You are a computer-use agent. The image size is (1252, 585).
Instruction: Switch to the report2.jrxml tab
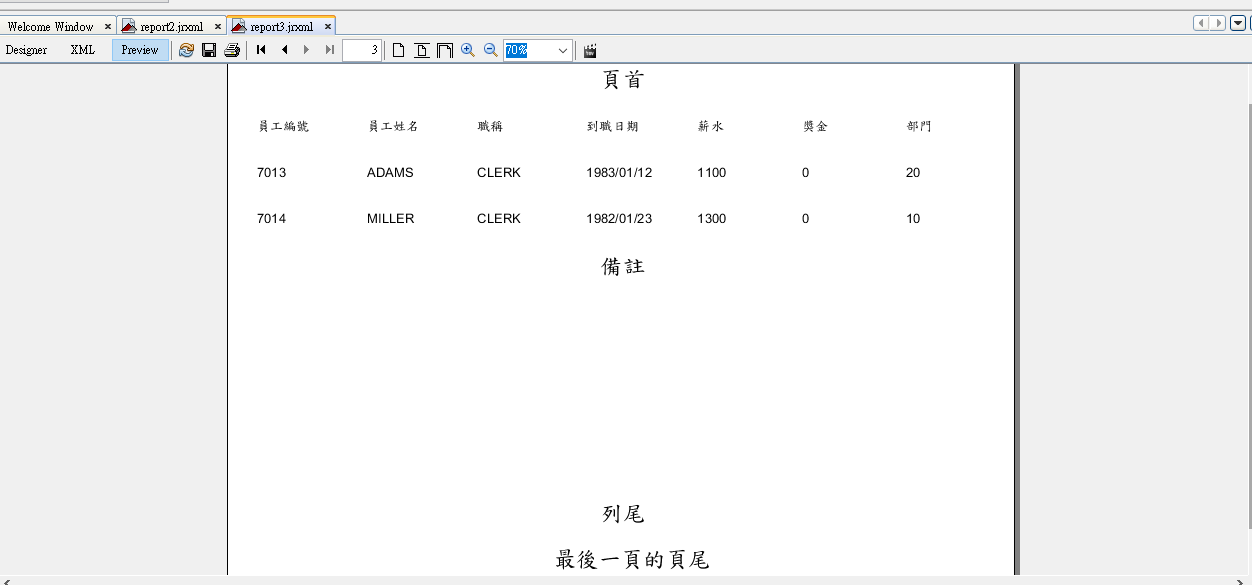pos(171,27)
